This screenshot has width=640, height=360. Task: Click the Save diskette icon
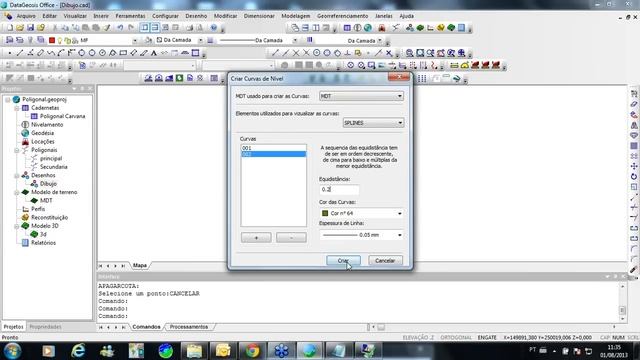(x=30, y=28)
